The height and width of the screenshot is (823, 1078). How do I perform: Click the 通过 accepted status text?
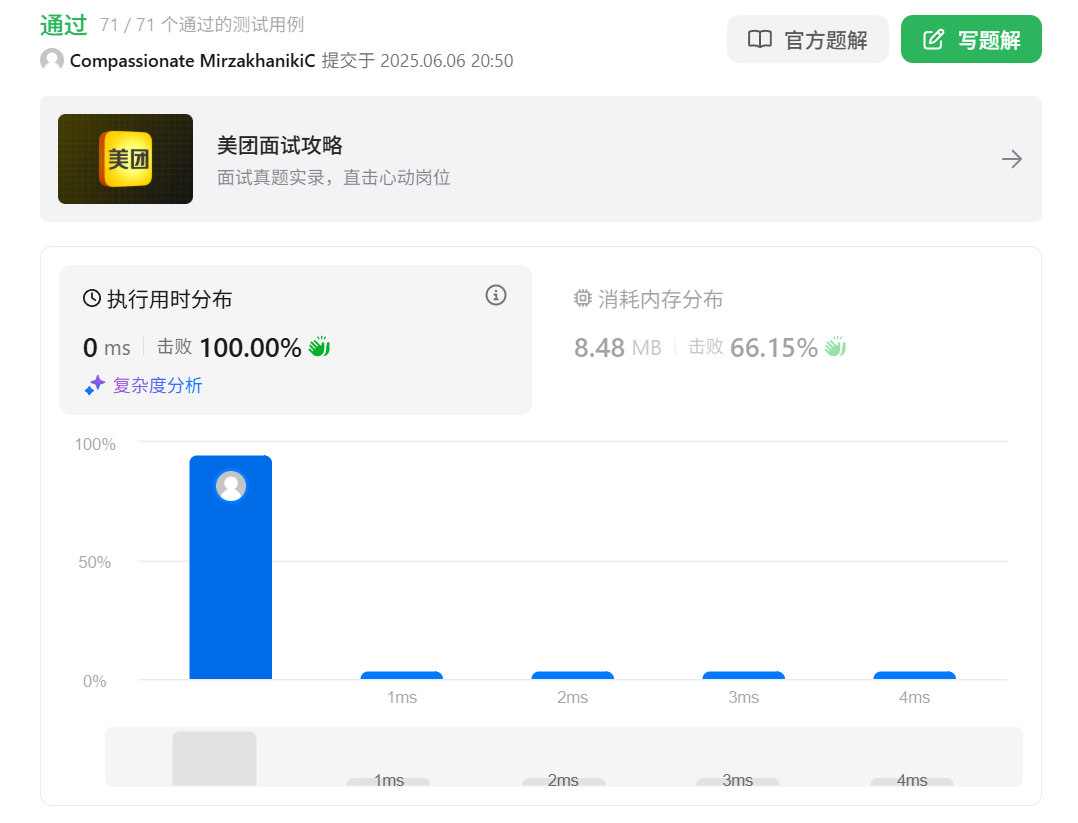(64, 25)
